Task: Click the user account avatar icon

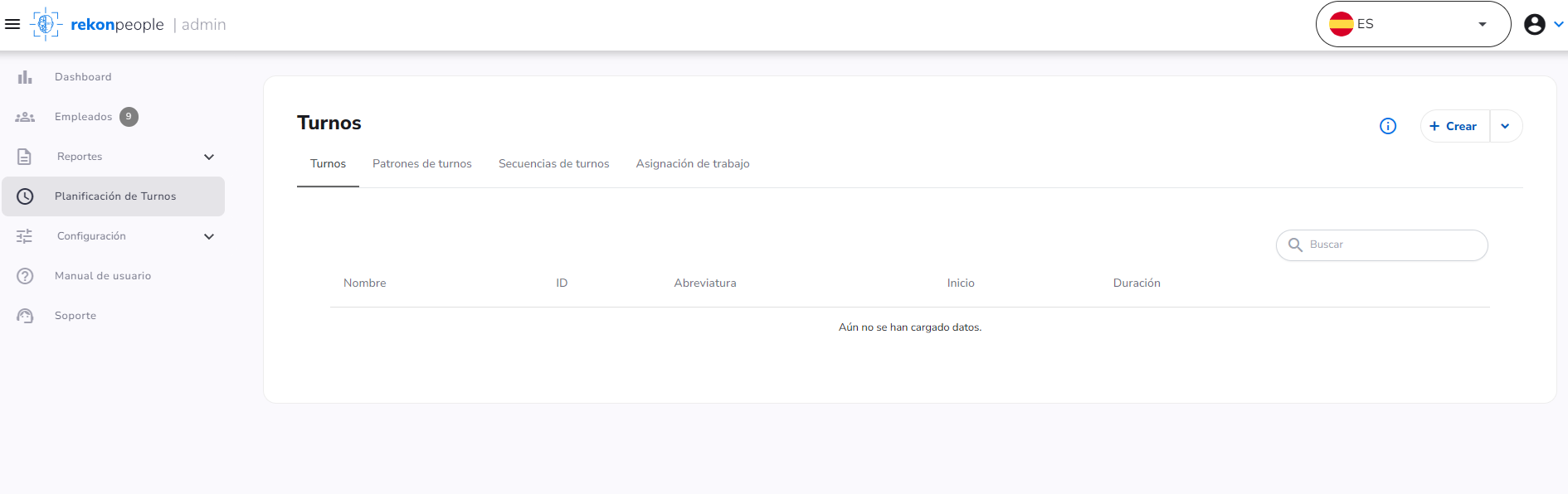Action: point(1535,24)
